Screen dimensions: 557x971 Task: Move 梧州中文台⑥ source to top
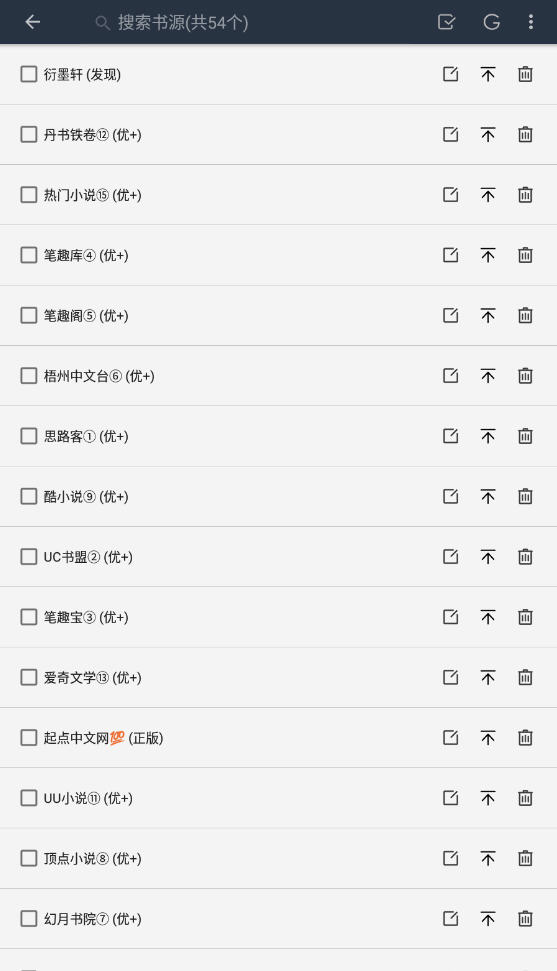click(488, 376)
